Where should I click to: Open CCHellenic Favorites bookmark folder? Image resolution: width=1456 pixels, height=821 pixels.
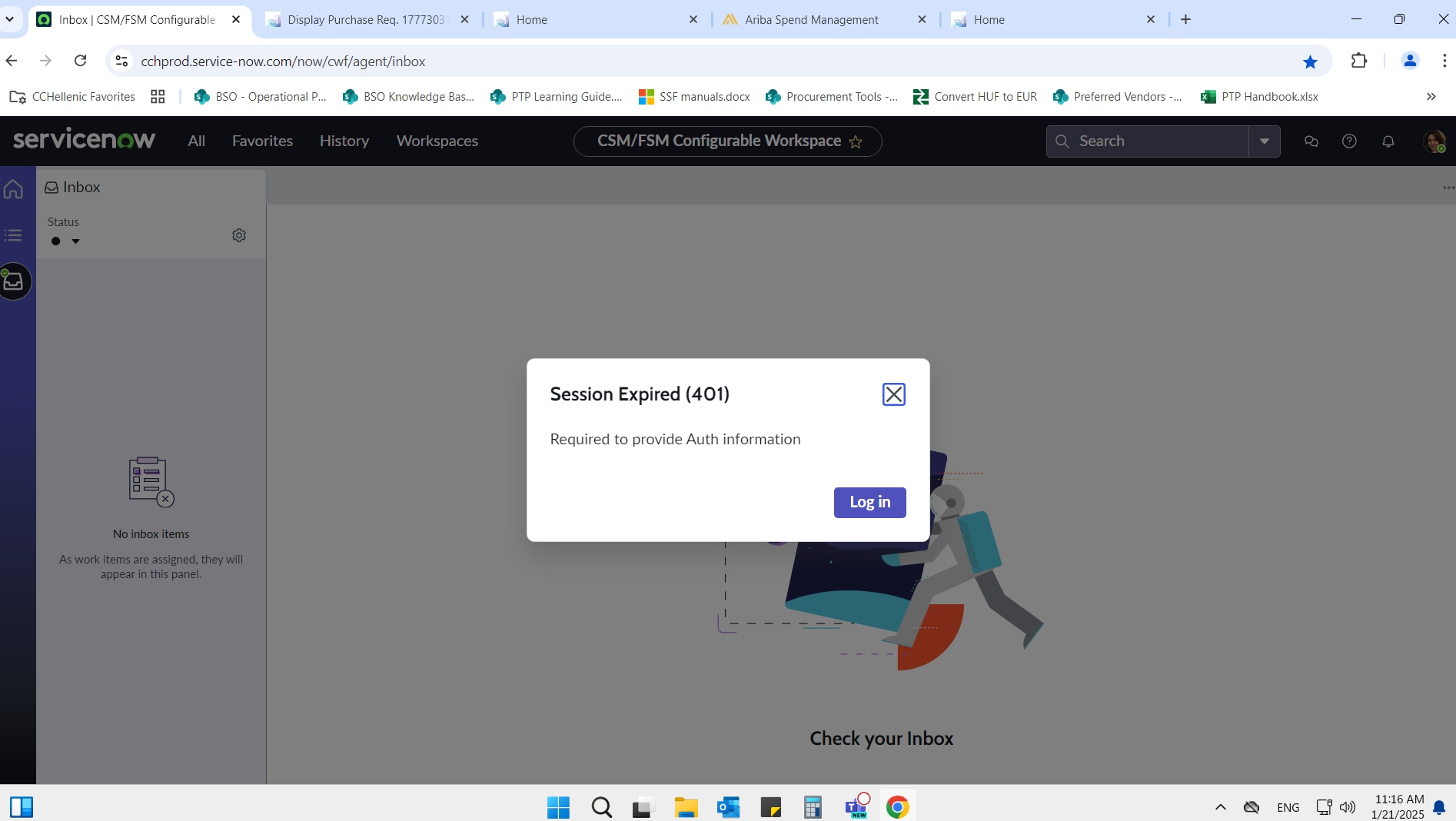click(x=72, y=97)
